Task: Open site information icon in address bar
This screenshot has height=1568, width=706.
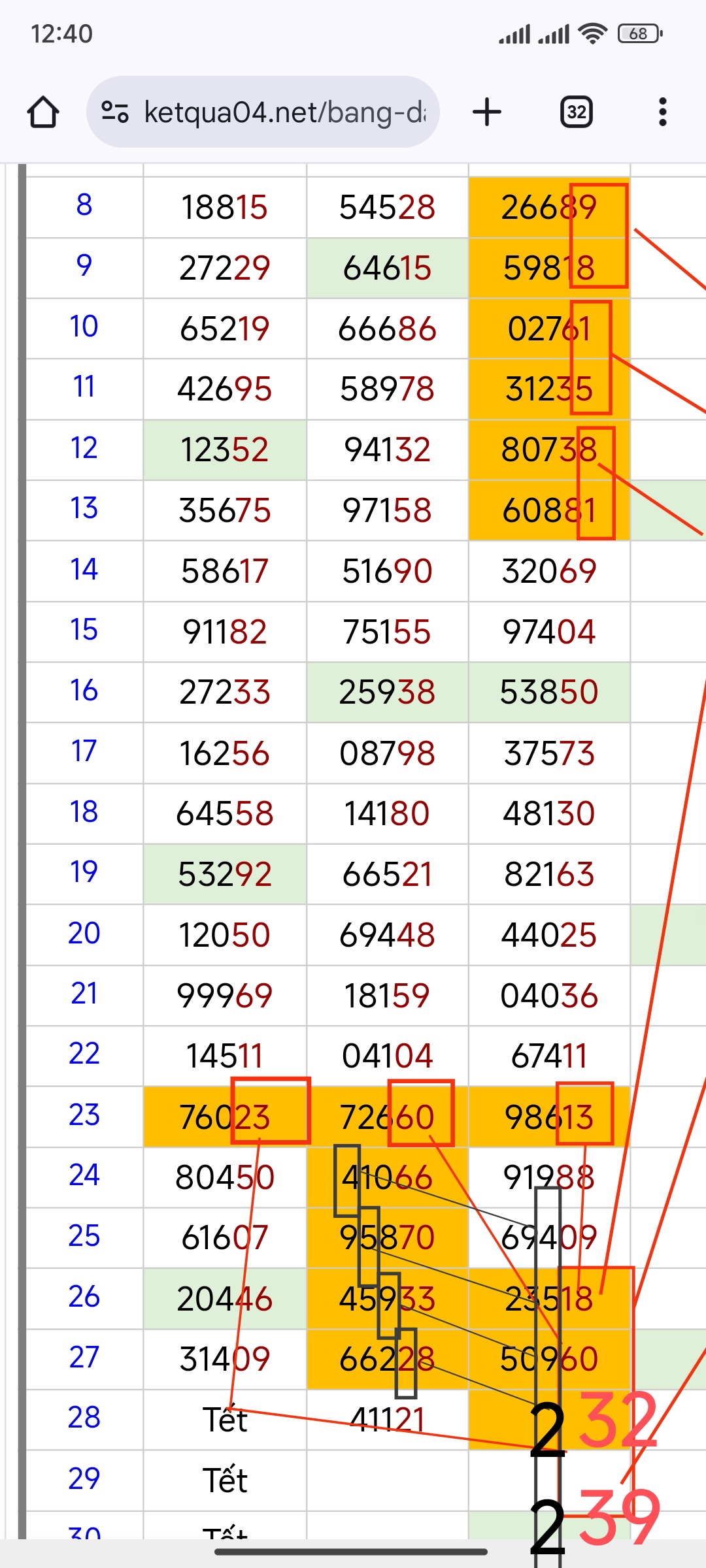Action: click(115, 112)
